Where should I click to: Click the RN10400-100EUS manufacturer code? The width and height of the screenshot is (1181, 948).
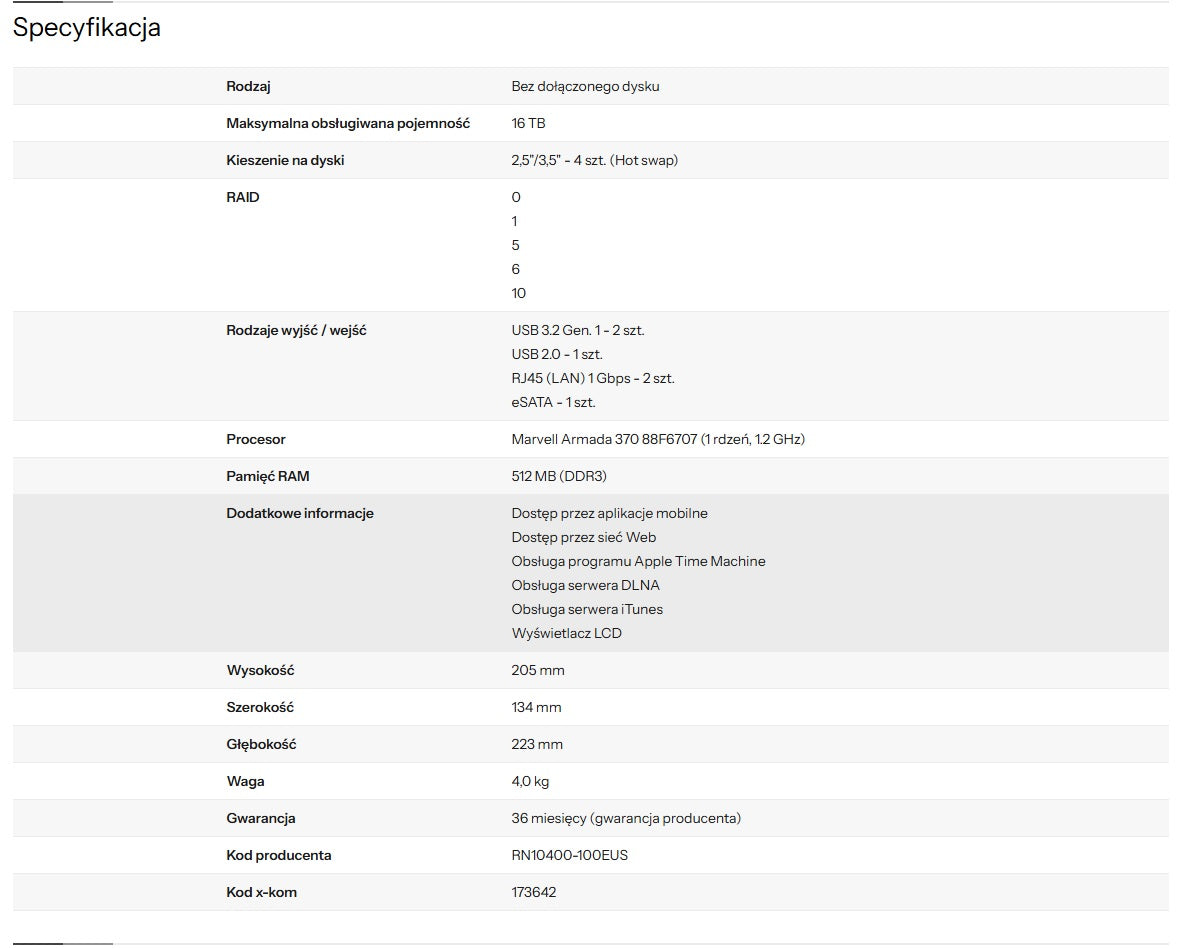pyautogui.click(x=569, y=855)
